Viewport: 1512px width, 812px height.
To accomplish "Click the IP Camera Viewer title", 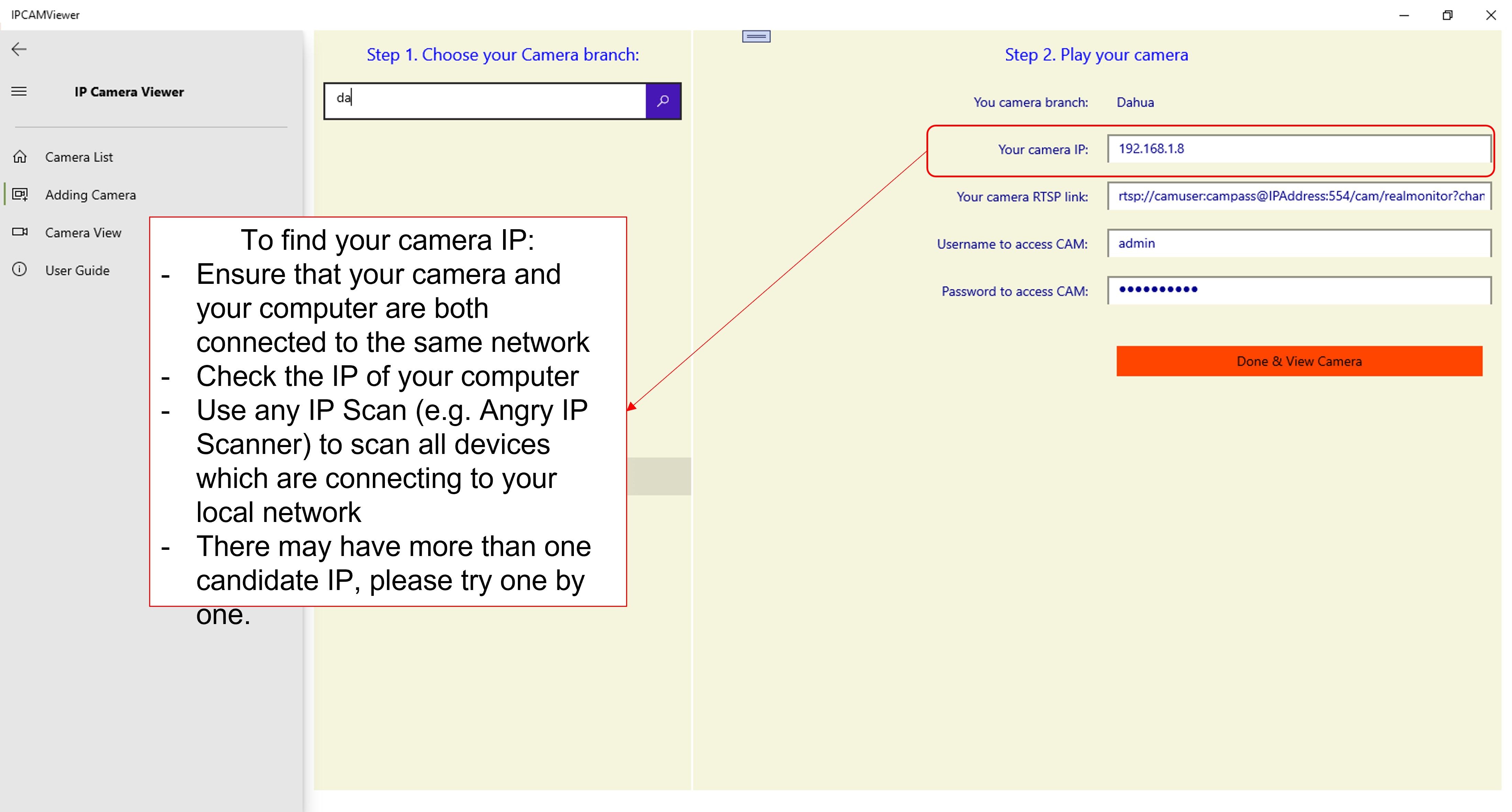I will [x=129, y=92].
